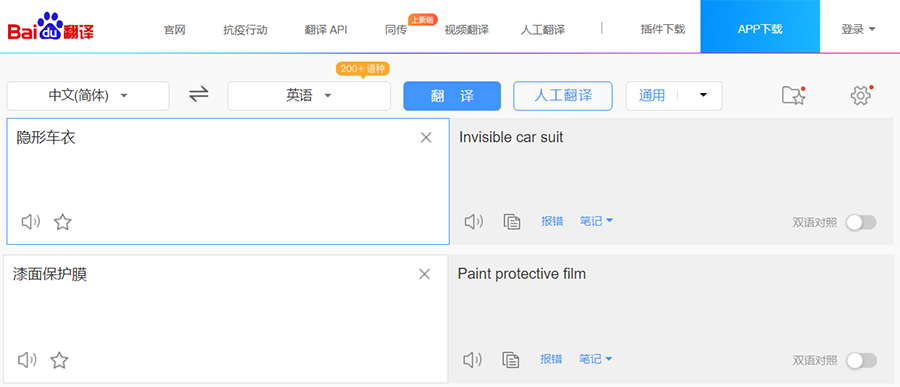Screen dimensions: 900x387
Task: Open the 官网 nav item
Action: pos(174,30)
